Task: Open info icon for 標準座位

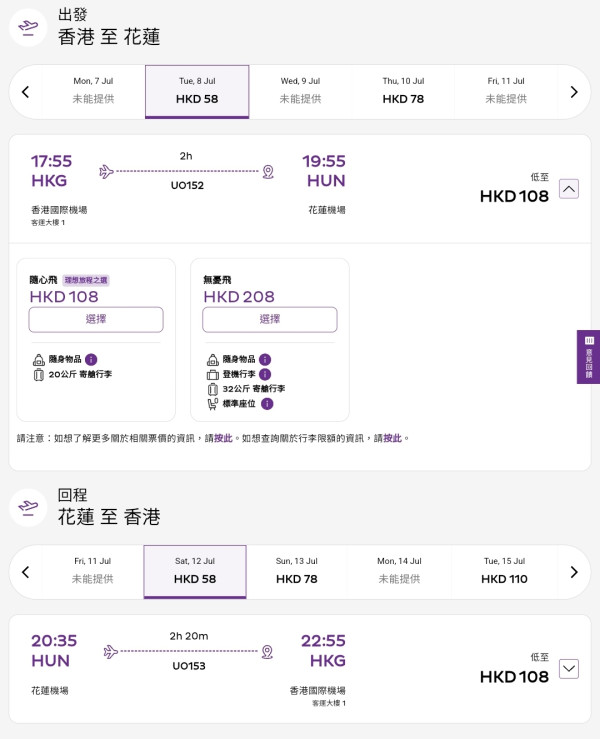Action: click(x=267, y=404)
